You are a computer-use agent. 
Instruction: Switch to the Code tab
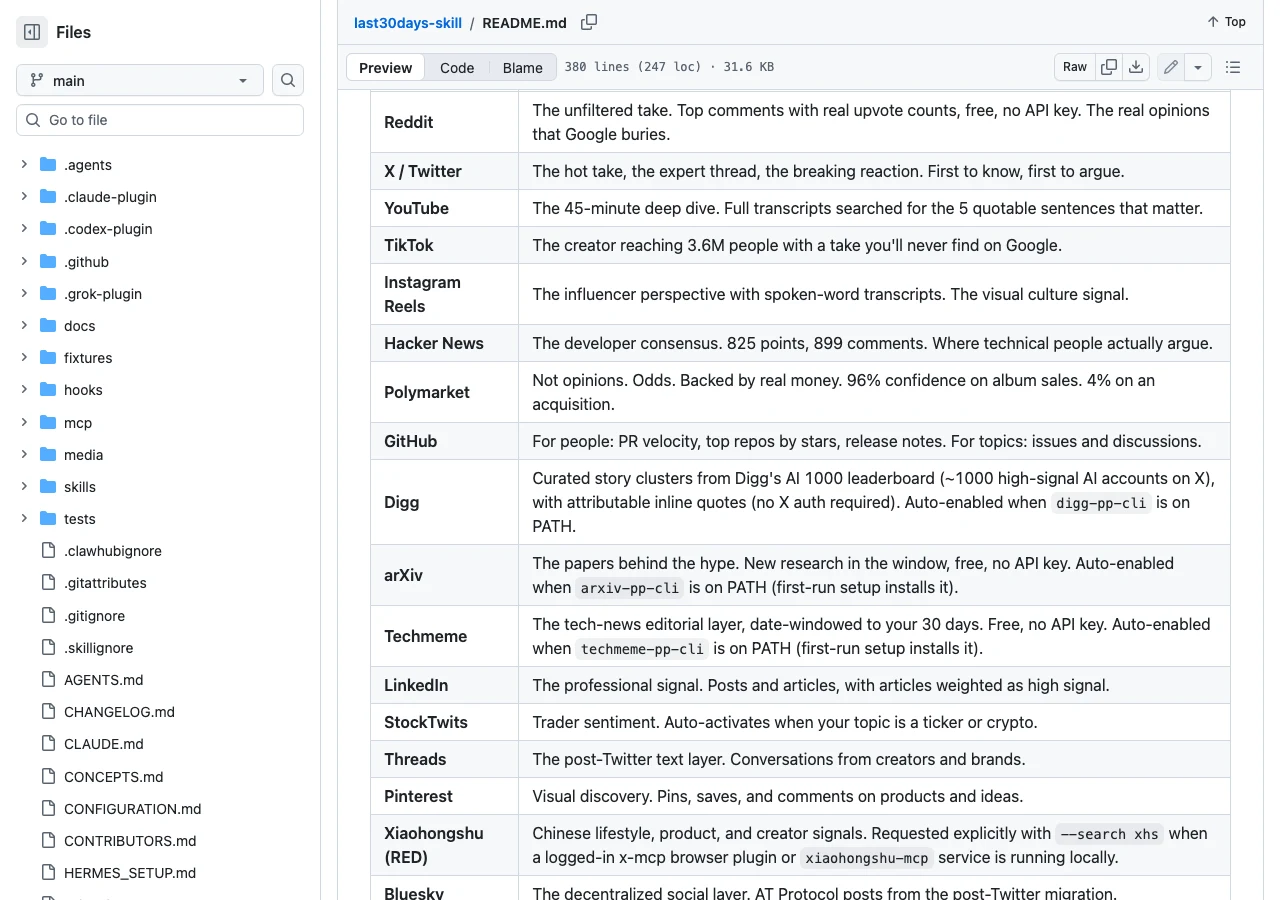click(x=457, y=67)
